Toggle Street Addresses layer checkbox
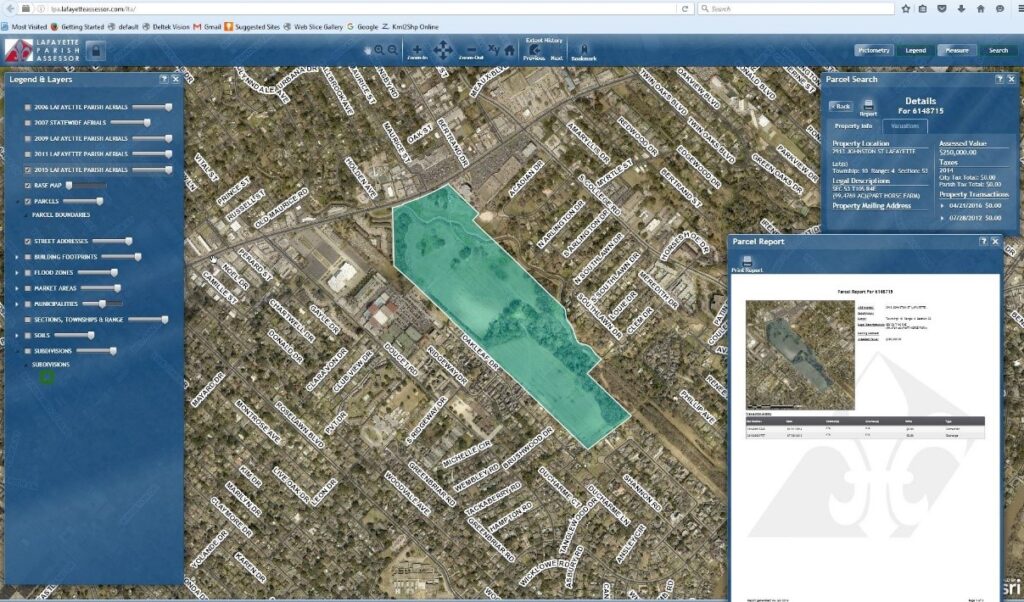This screenshot has height=602, width=1024. (x=27, y=241)
